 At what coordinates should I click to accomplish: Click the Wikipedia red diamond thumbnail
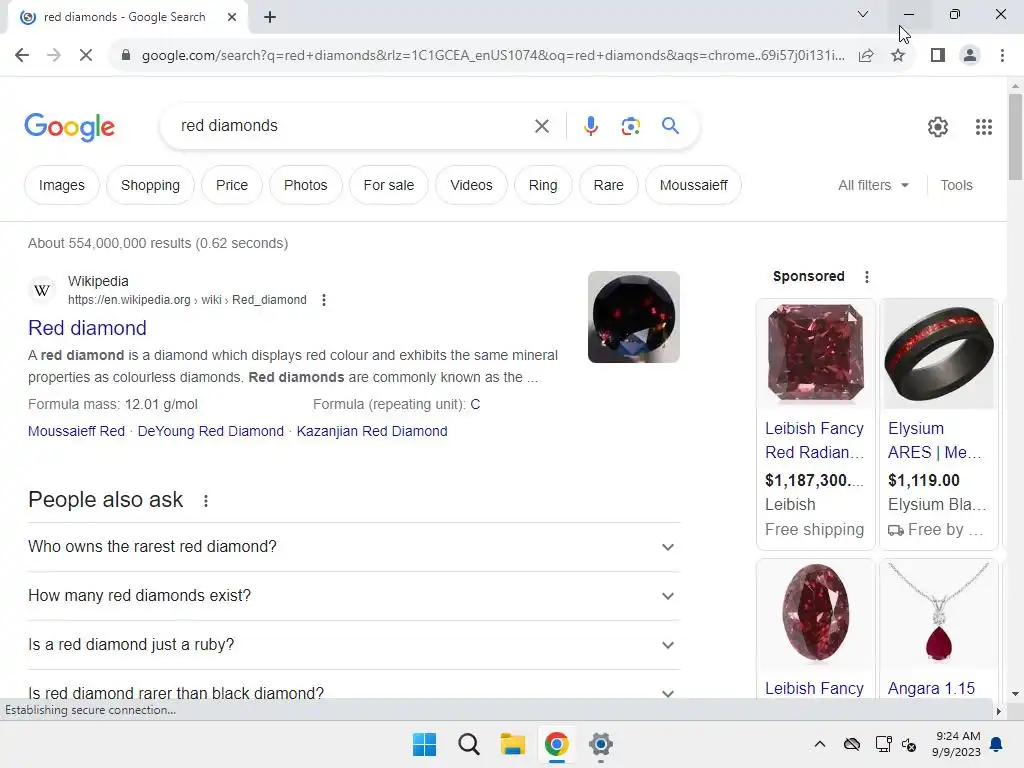633,317
